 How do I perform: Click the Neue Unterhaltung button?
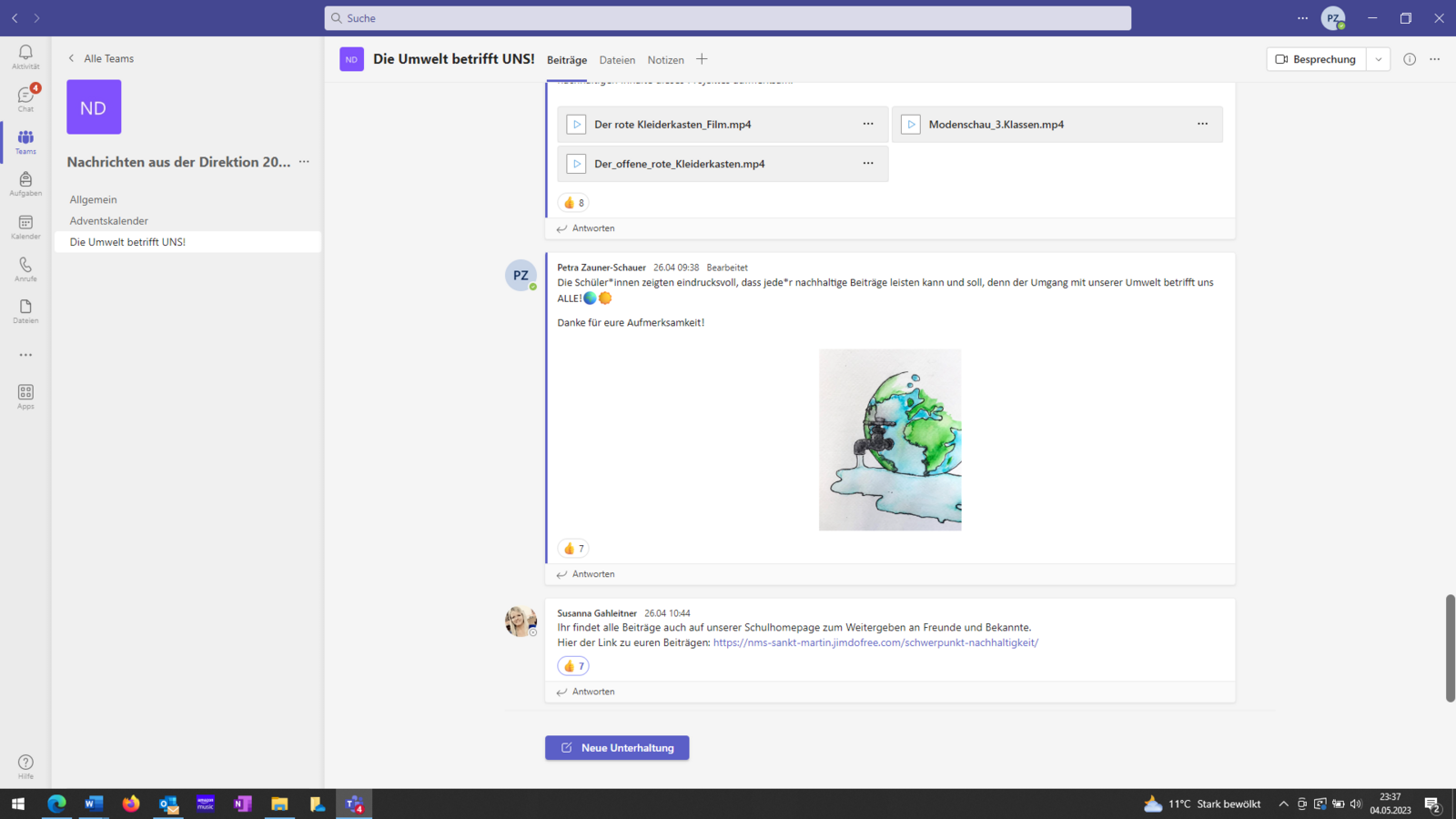617,748
